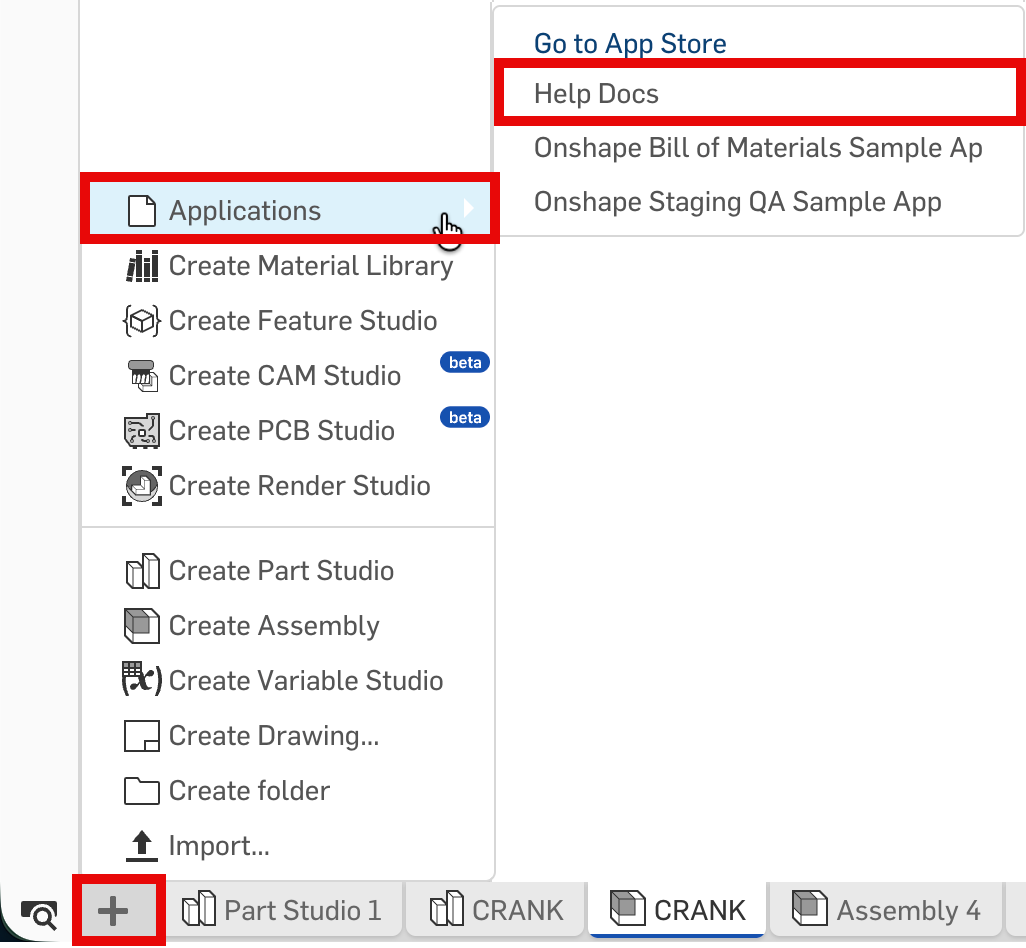
Task: Click the Material Library books icon
Action: point(142,266)
